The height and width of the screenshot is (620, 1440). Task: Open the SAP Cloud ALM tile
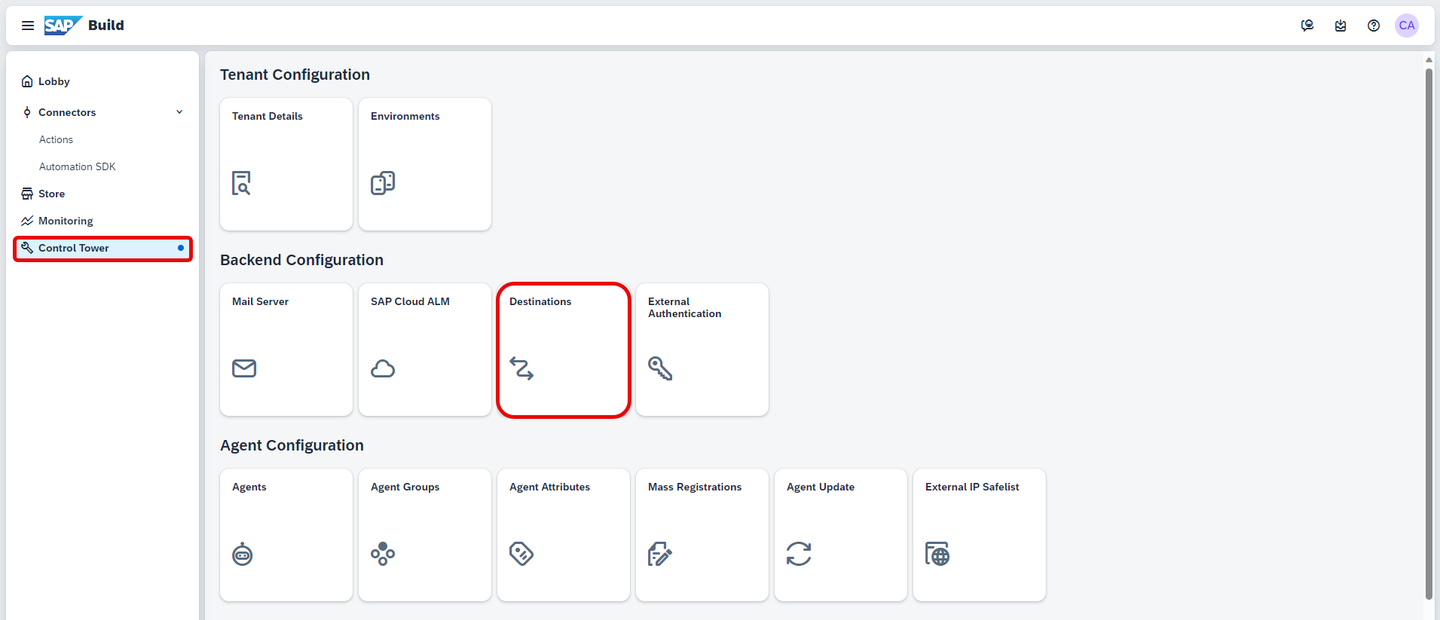coord(425,349)
